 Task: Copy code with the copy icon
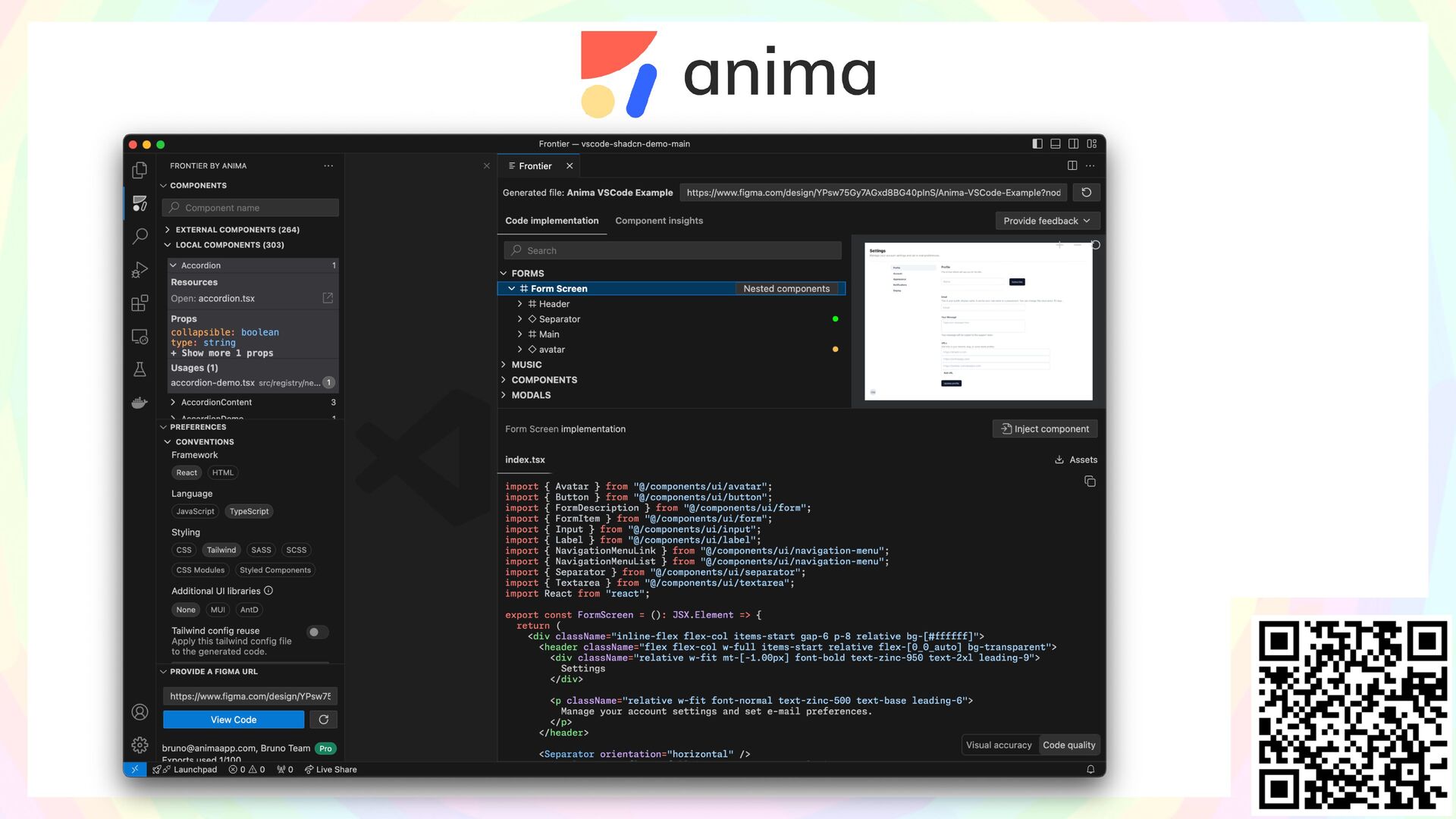[x=1090, y=482]
